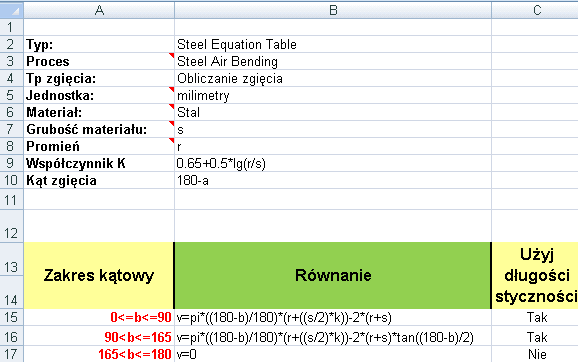Click the red comment indicator on Proces cell
The height and width of the screenshot is (362, 578).
pos(171,55)
